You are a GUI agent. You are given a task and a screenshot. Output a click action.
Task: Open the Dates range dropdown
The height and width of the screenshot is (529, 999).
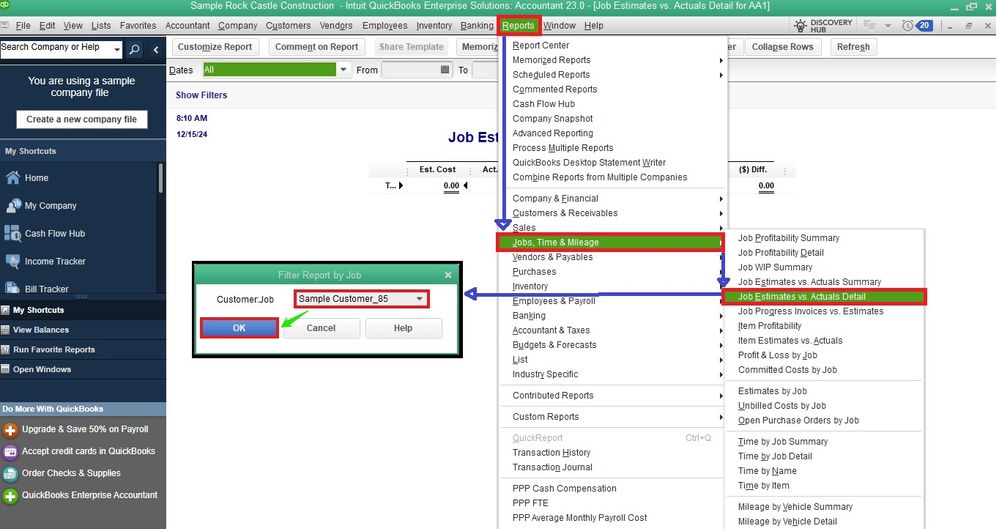pos(343,69)
